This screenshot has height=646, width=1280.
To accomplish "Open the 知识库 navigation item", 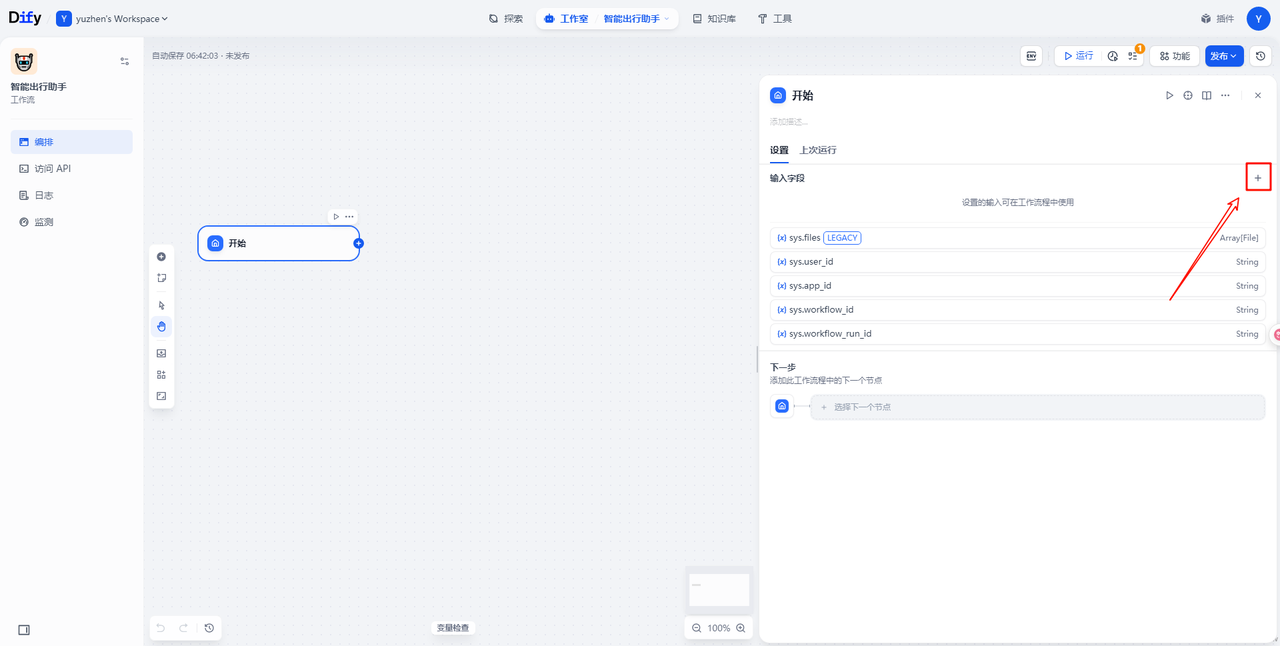I will (714, 19).
